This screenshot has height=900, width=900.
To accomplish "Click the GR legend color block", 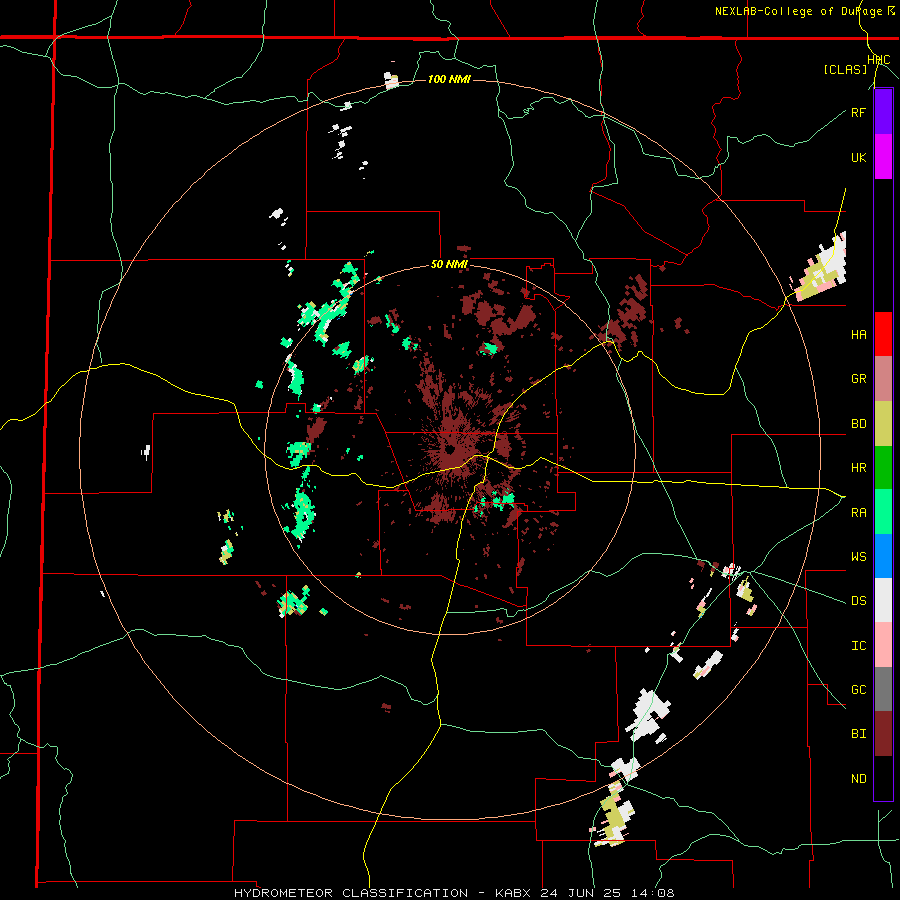I will tap(883, 378).
